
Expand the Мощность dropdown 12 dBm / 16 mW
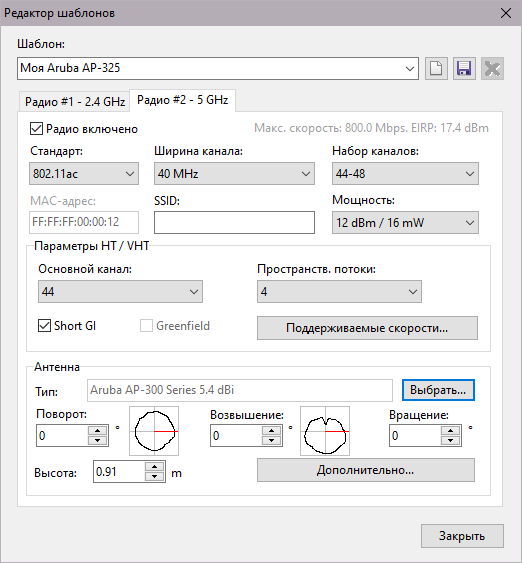click(x=405, y=223)
